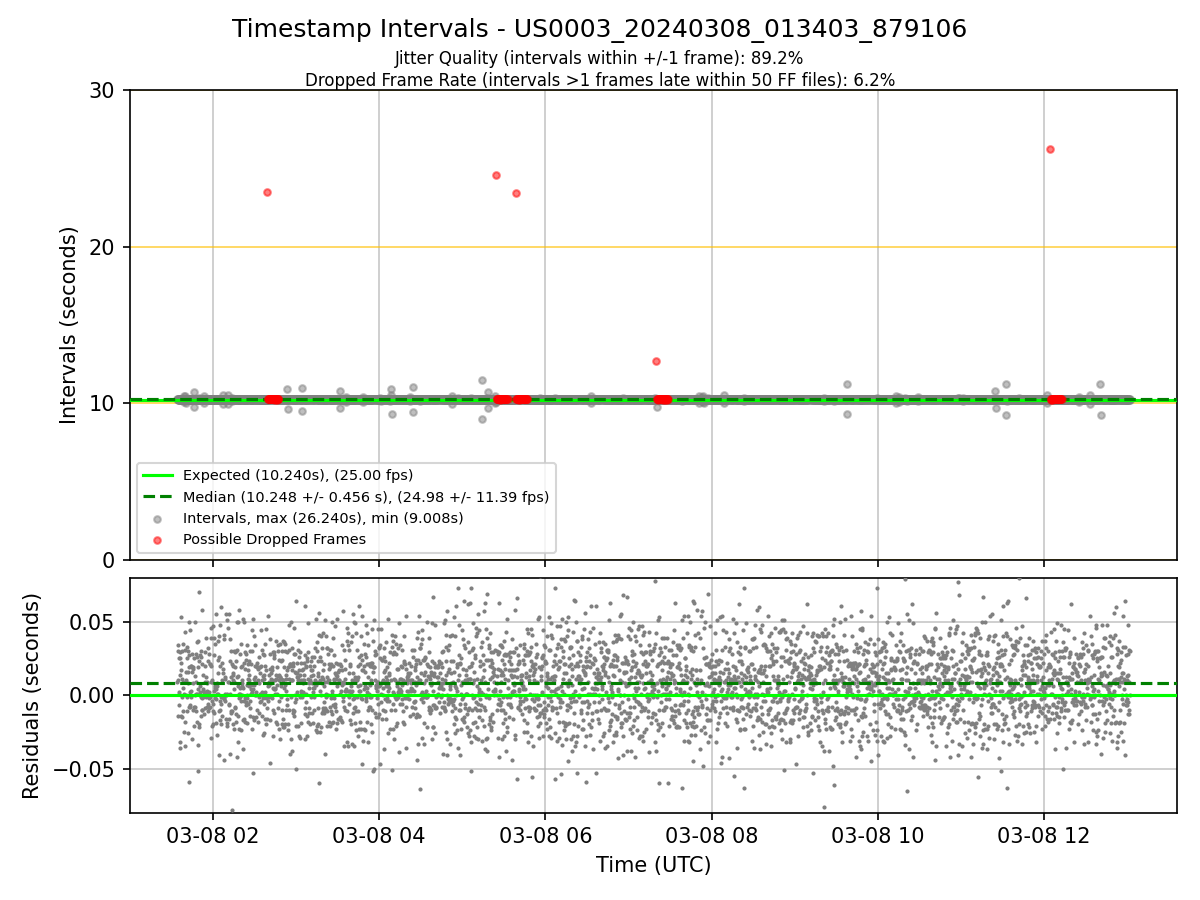Click the 'Intervals (seconds)' y-axis label

point(68,325)
